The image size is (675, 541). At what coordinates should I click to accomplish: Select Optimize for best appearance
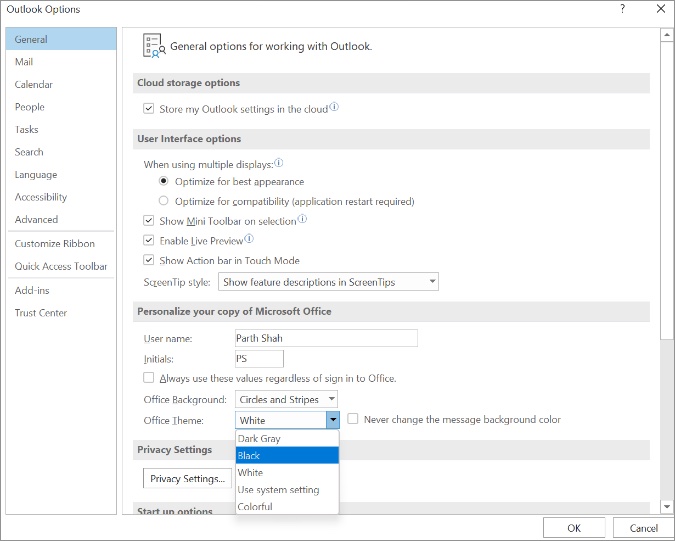pyautogui.click(x=164, y=181)
